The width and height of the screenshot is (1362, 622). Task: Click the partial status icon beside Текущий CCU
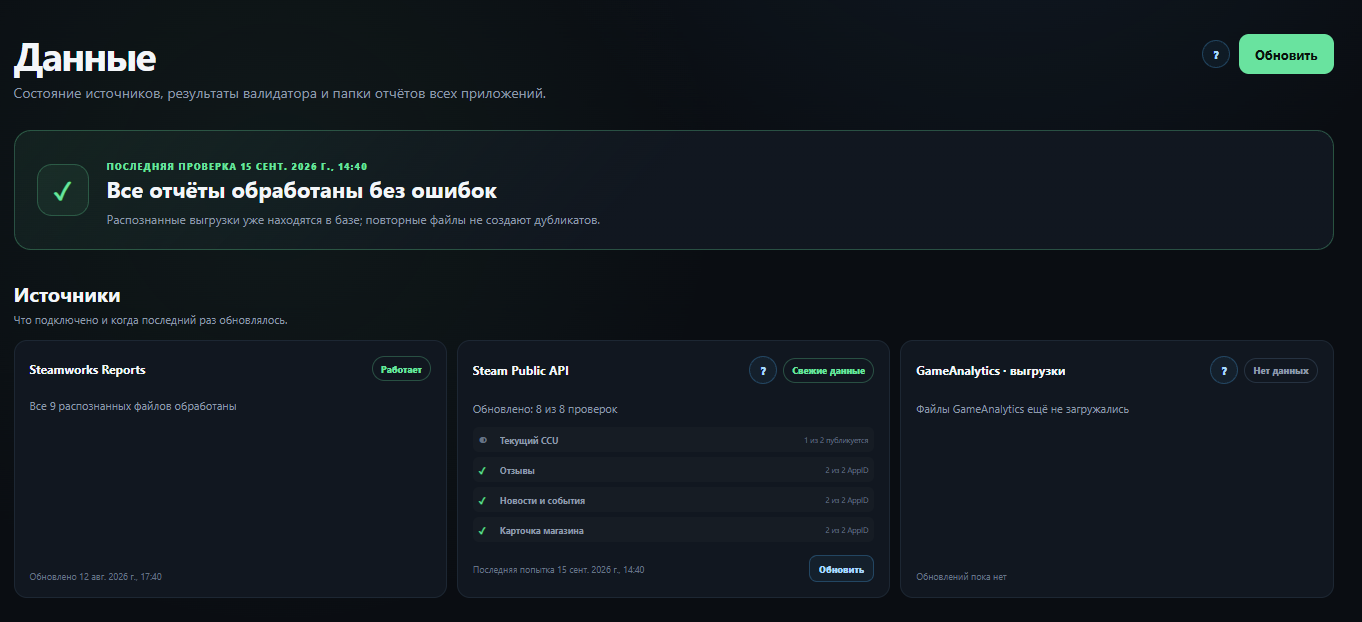click(483, 440)
